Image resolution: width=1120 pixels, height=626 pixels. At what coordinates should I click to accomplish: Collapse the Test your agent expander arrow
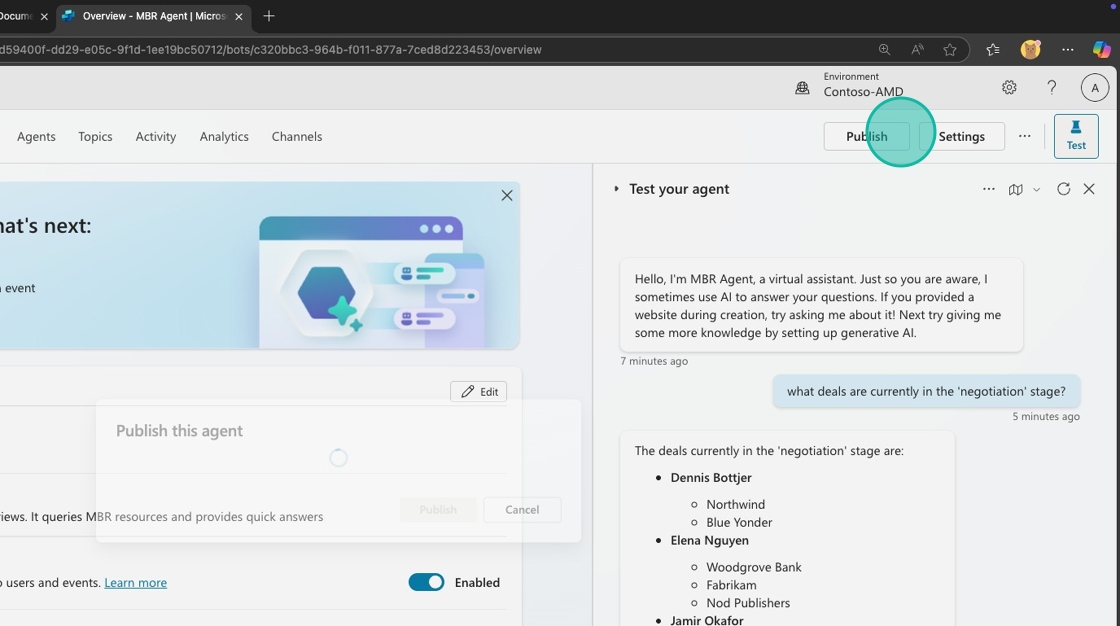click(616, 189)
